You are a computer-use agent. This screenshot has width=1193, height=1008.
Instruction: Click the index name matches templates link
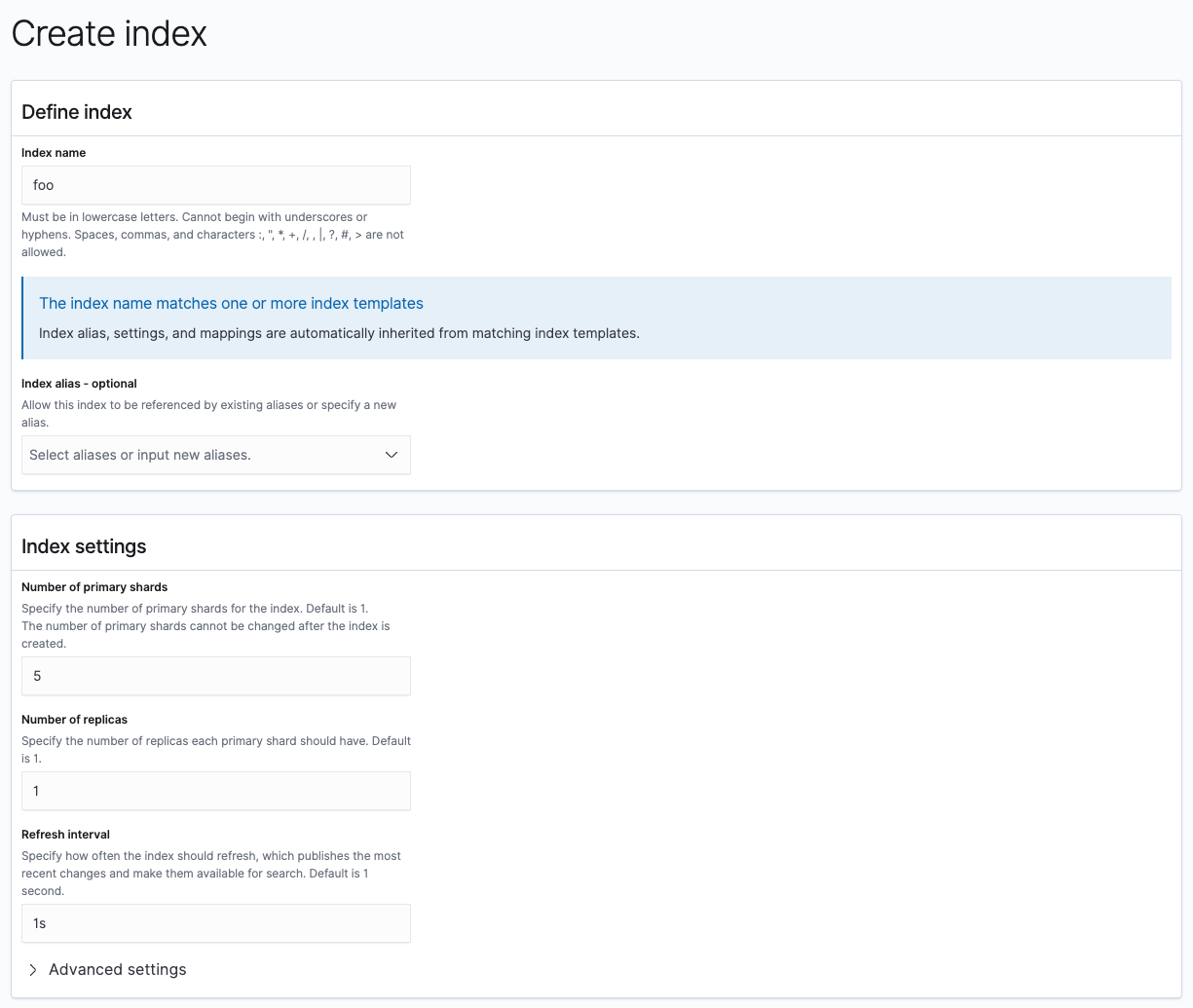[x=231, y=303]
